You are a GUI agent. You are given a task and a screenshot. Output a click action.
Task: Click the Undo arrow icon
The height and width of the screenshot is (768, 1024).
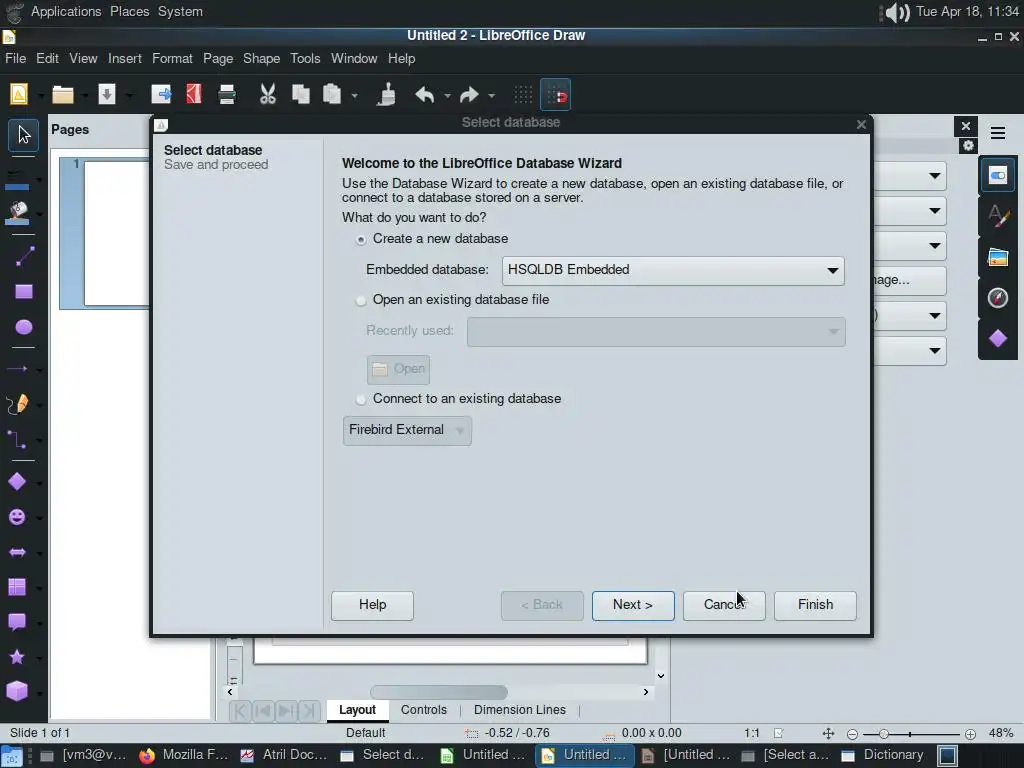click(425, 95)
